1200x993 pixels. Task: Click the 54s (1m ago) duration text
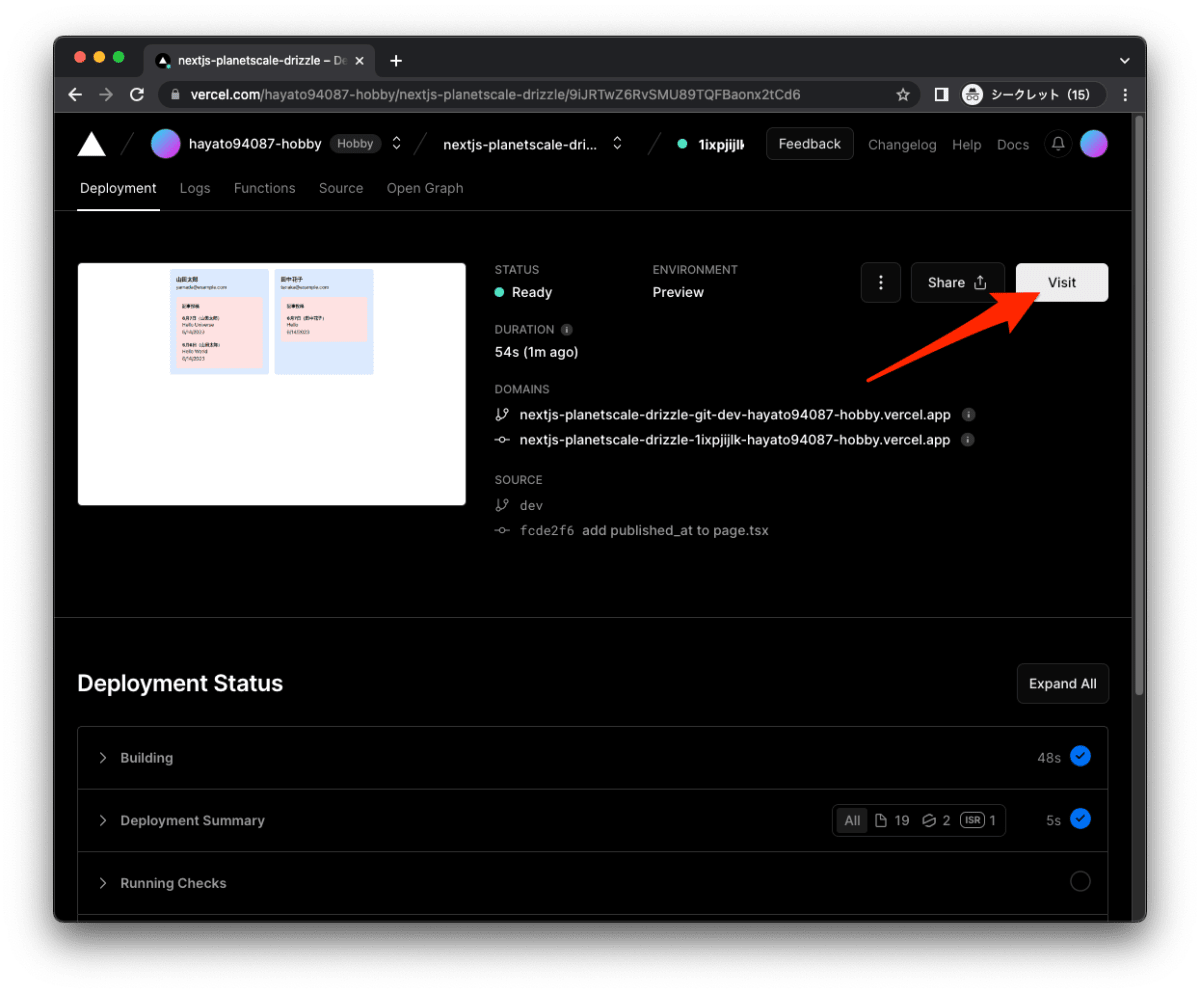(x=536, y=352)
